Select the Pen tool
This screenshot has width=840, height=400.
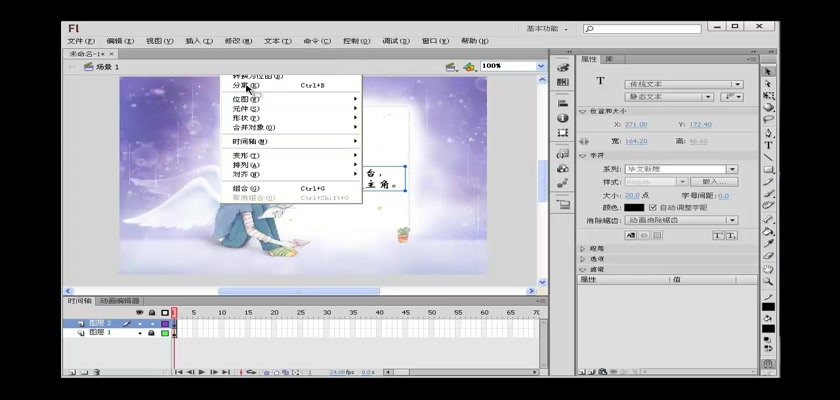point(768,133)
